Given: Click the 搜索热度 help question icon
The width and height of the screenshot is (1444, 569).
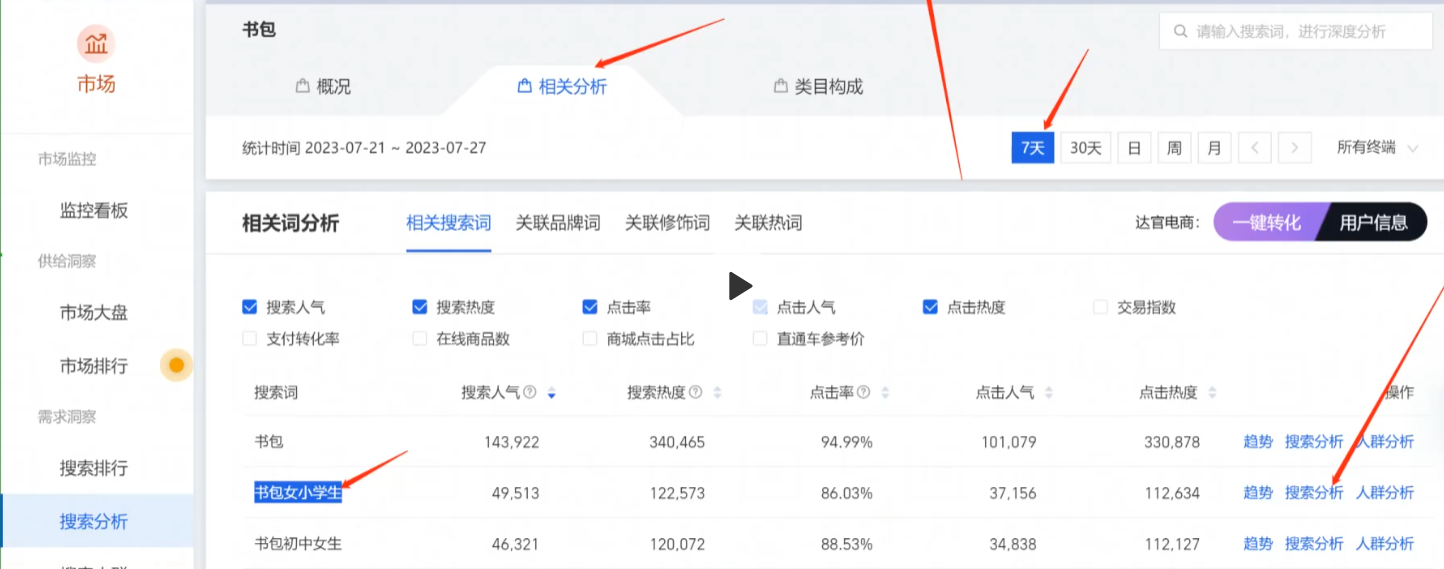Looking at the screenshot, I should (695, 393).
